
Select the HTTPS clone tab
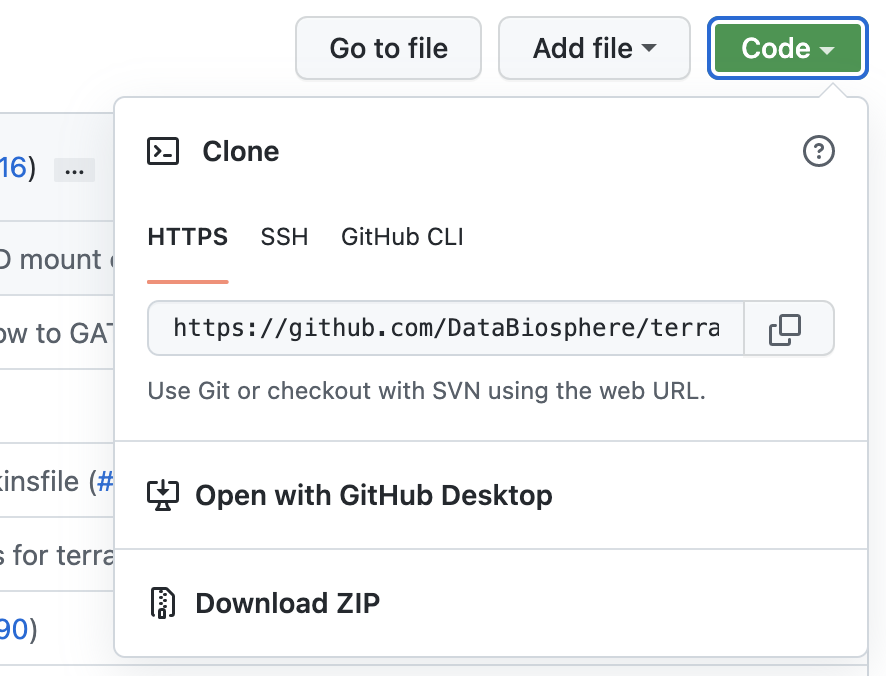pyautogui.click(x=188, y=237)
